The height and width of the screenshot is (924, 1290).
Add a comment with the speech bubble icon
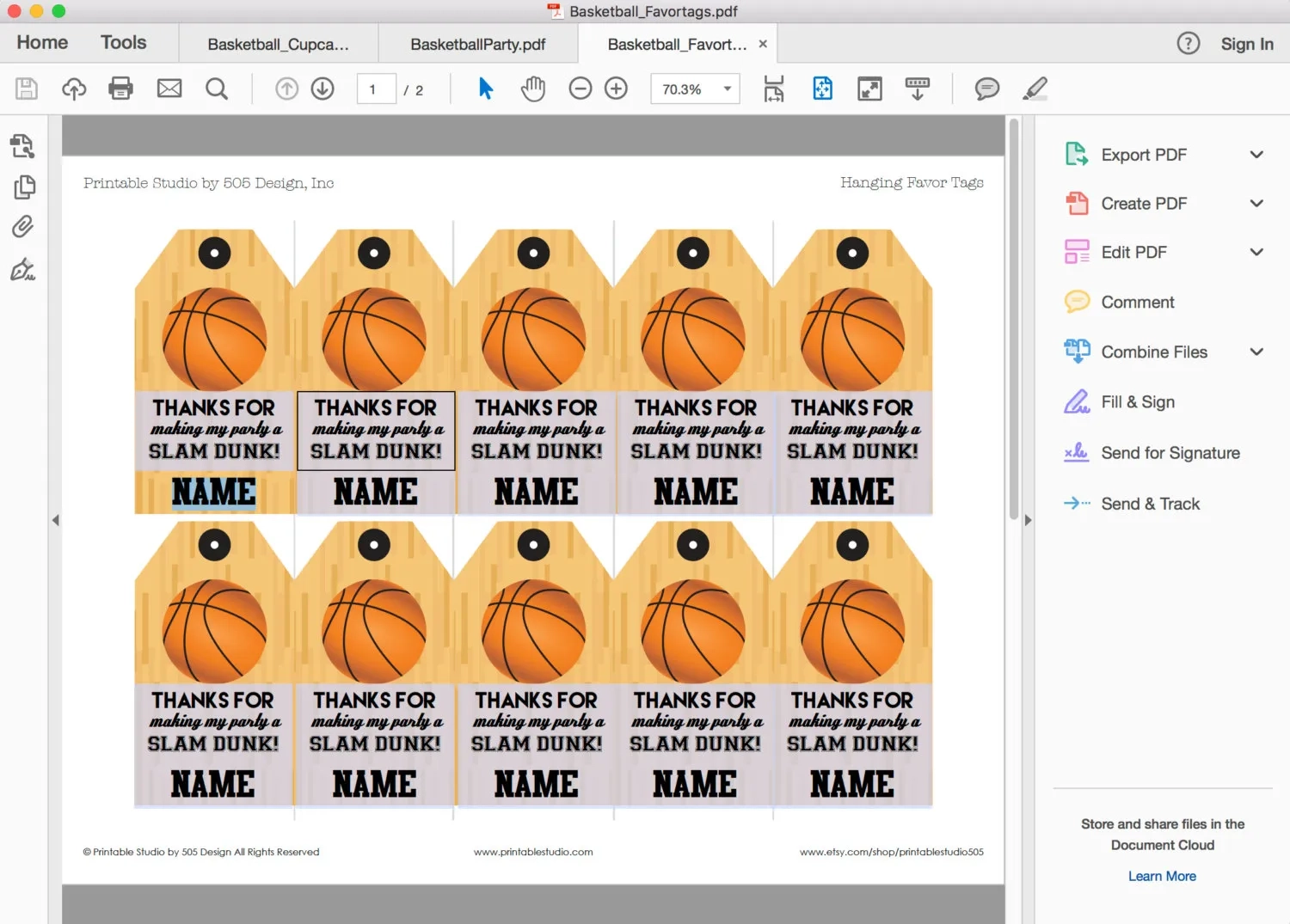pyautogui.click(x=986, y=89)
